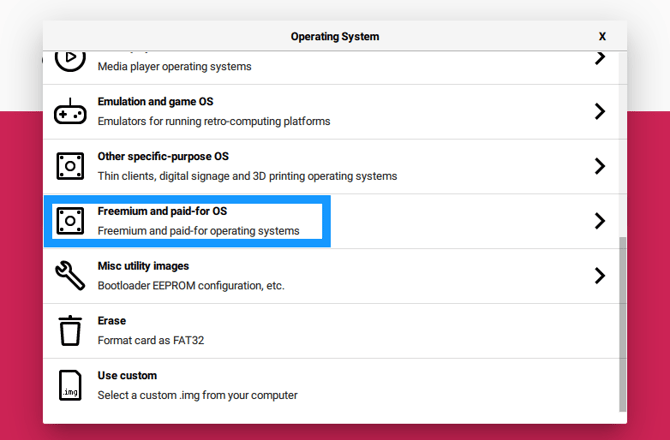Click the media player play icon

click(x=70, y=61)
